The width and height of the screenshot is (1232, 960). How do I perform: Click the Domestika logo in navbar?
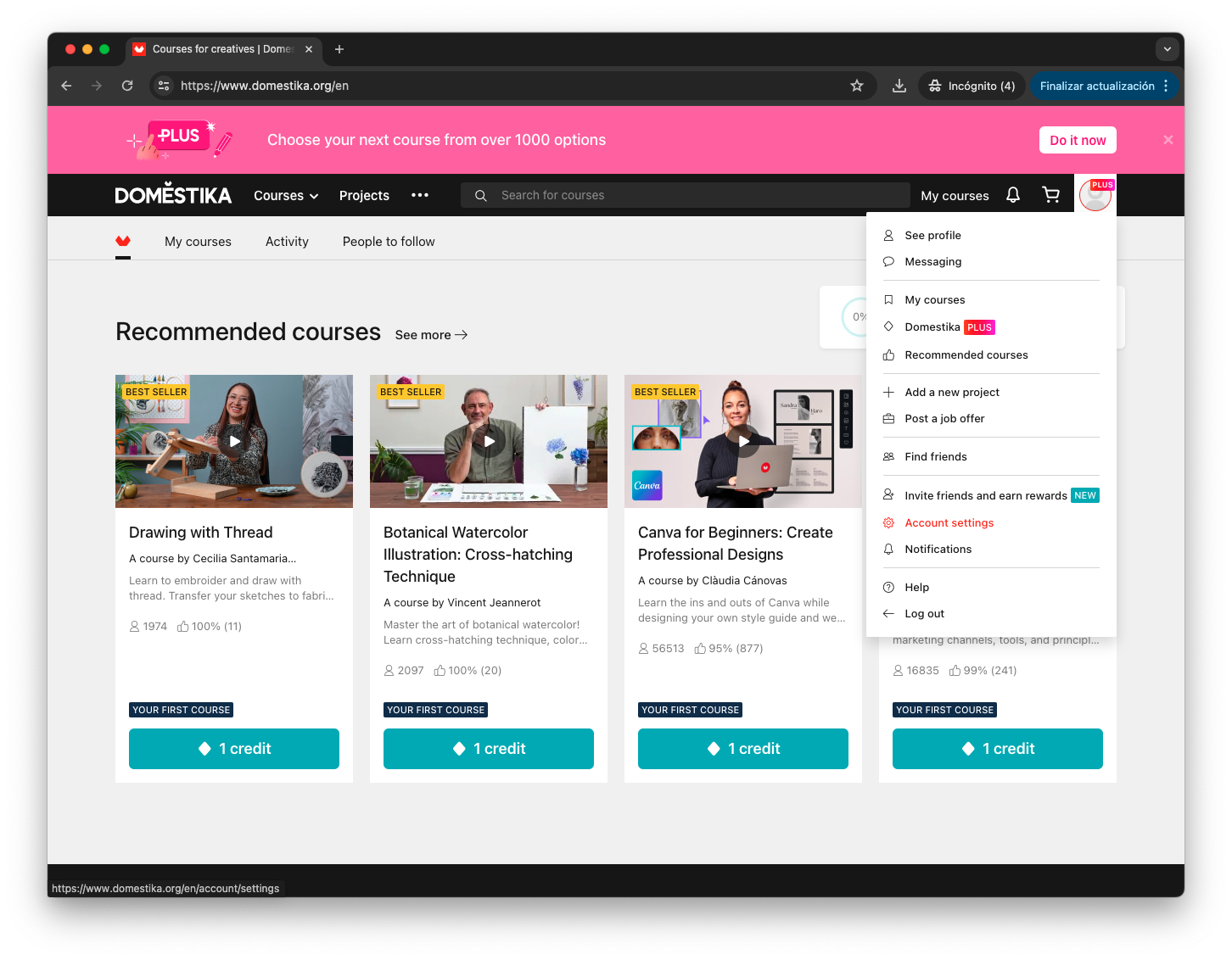point(173,194)
